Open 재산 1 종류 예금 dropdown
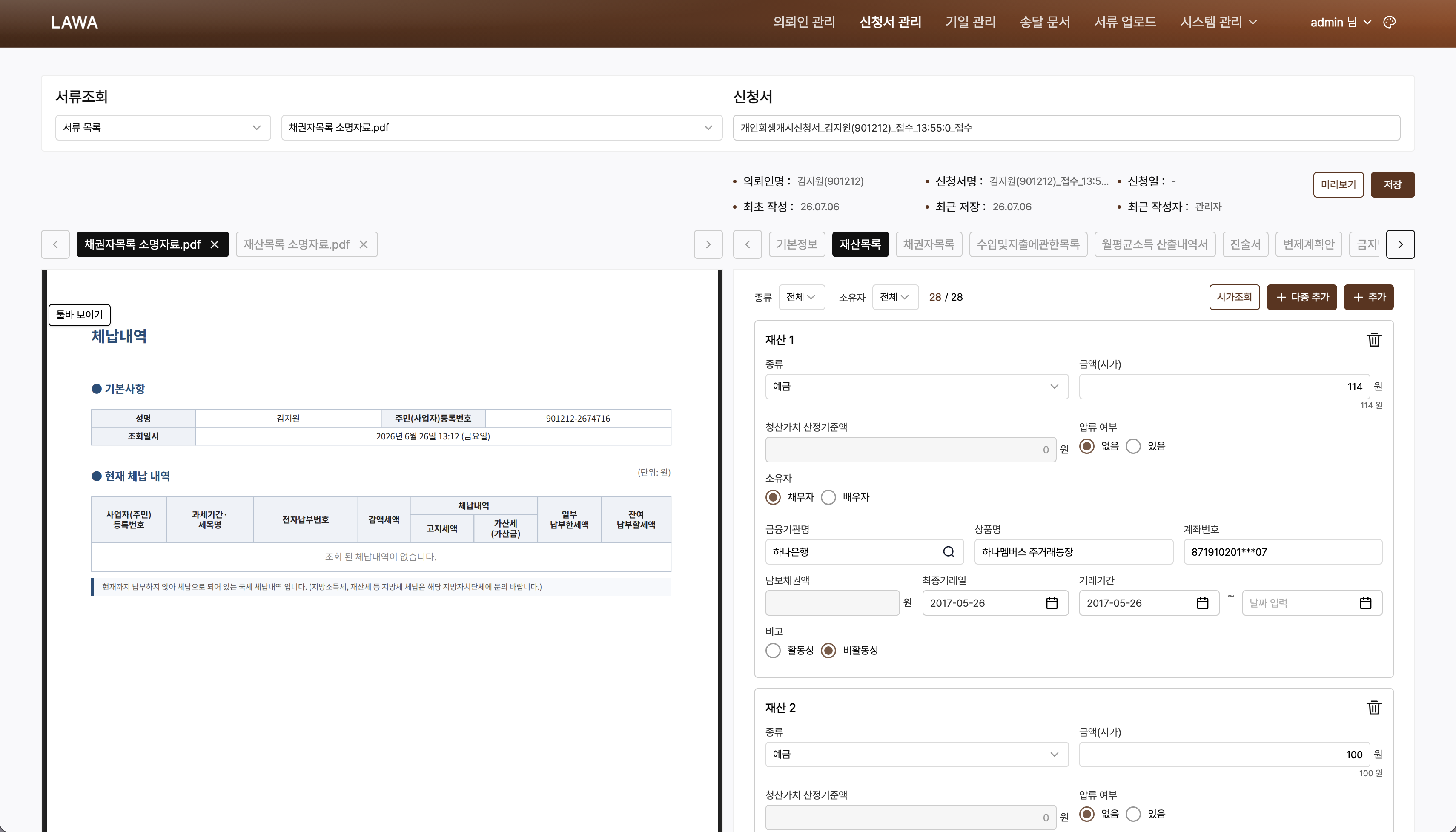 pos(917,387)
